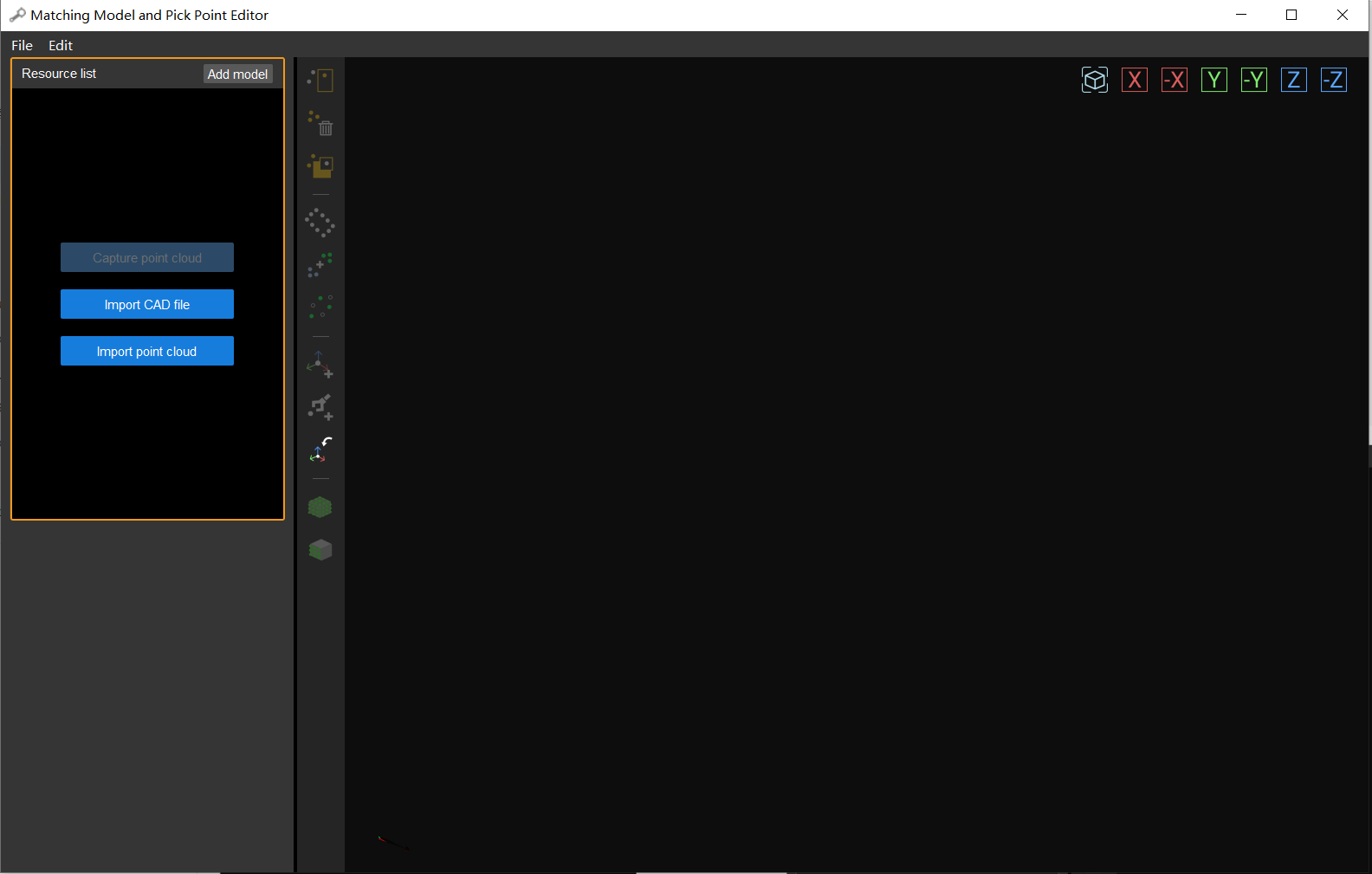1372x874 pixels.
Task: Maximize the editor window
Action: point(1291,15)
